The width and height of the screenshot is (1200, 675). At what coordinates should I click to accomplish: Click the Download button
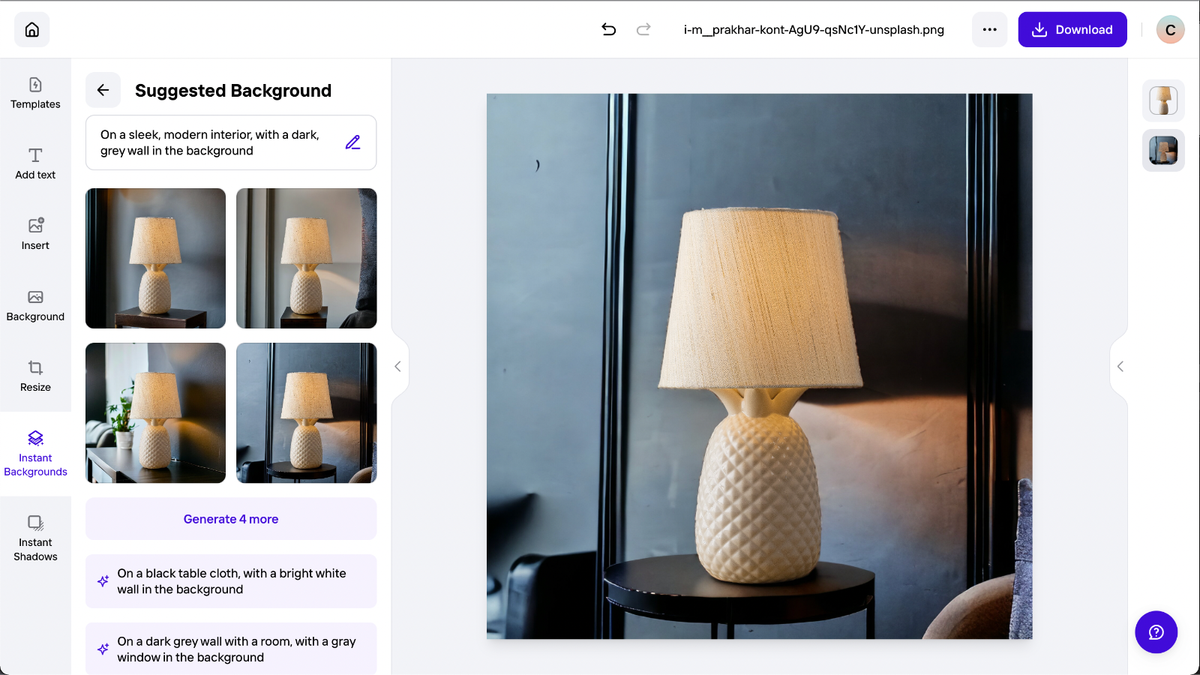click(x=1072, y=29)
